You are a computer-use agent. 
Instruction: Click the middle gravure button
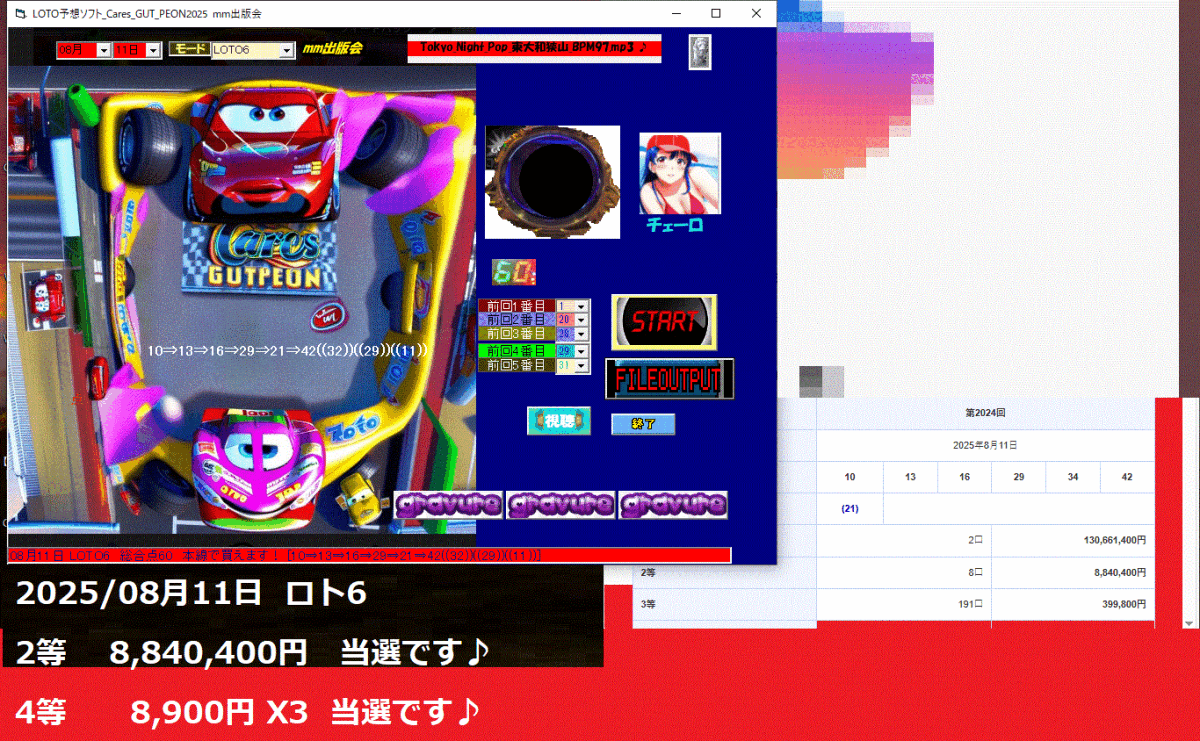point(560,505)
